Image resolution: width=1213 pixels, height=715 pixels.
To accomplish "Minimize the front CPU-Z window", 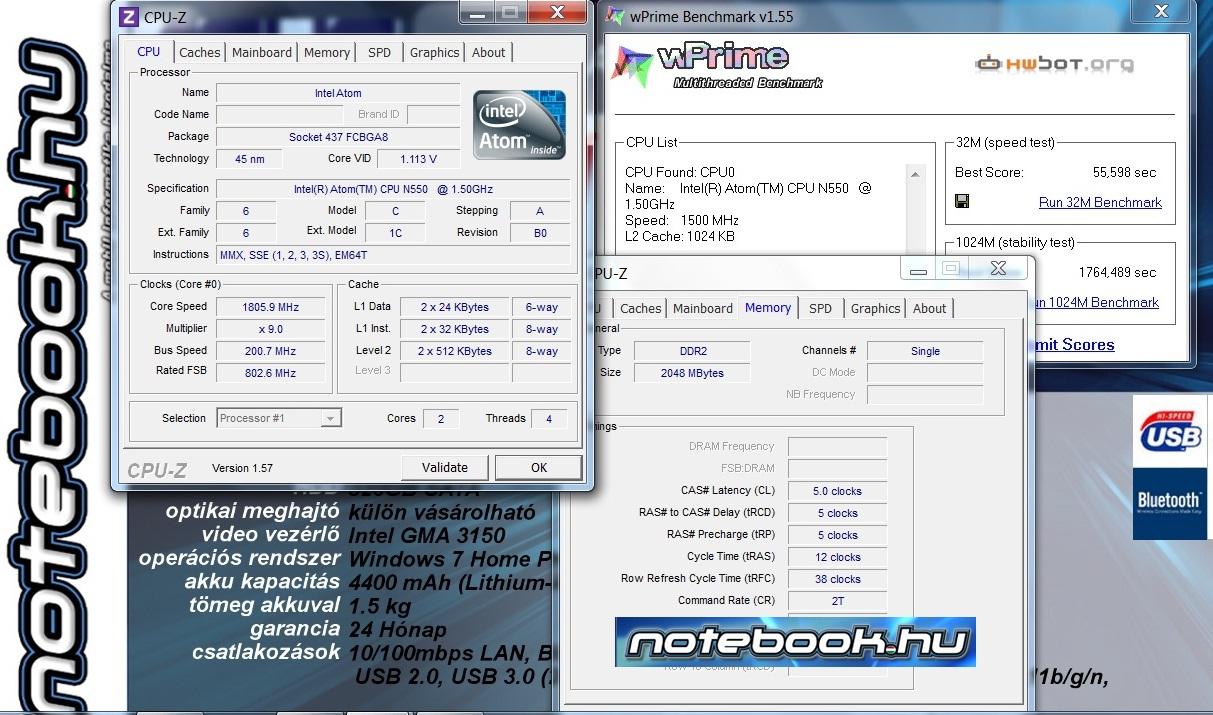I will click(x=478, y=12).
